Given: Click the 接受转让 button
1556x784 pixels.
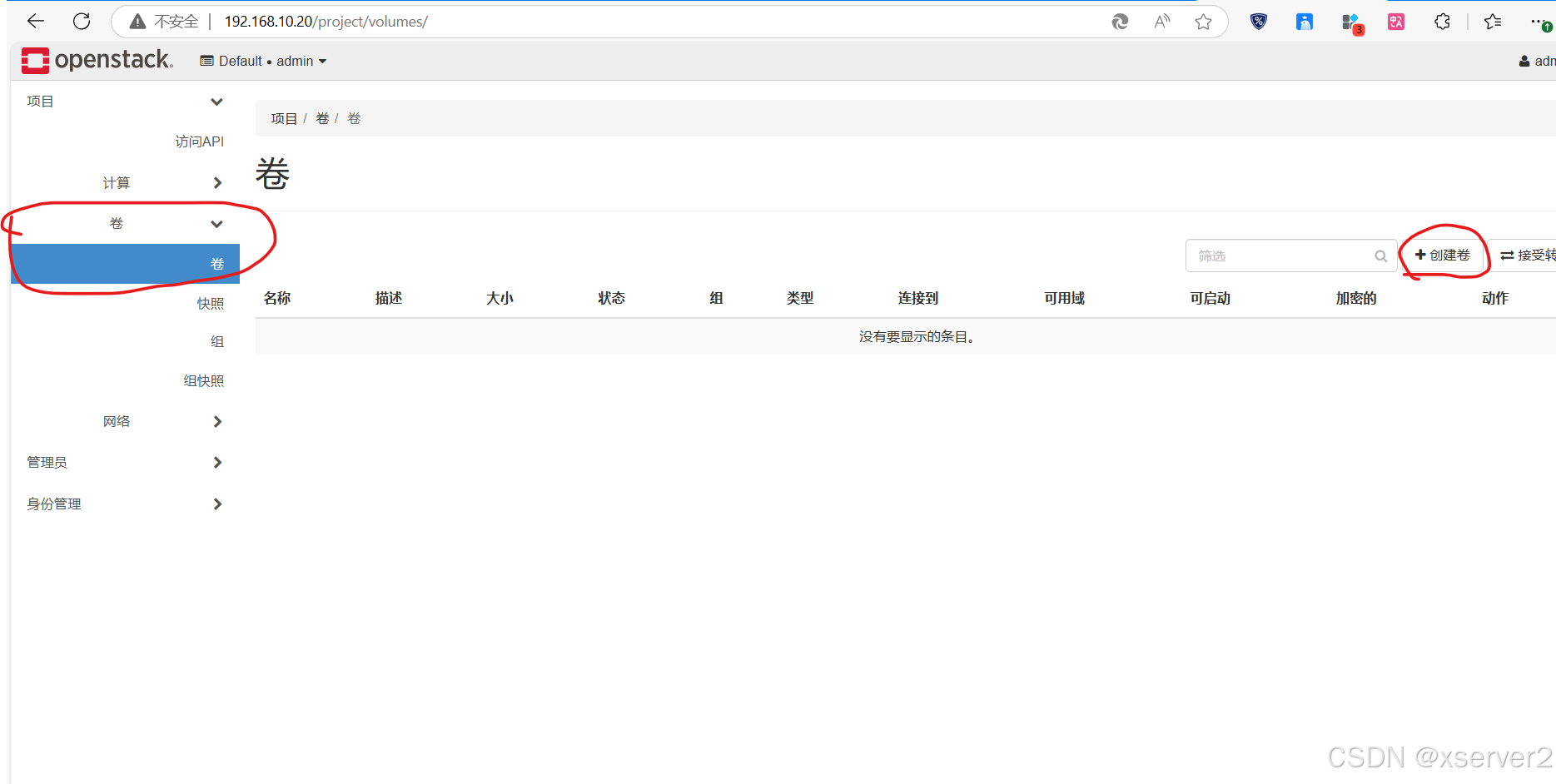Looking at the screenshot, I should pos(1524,256).
